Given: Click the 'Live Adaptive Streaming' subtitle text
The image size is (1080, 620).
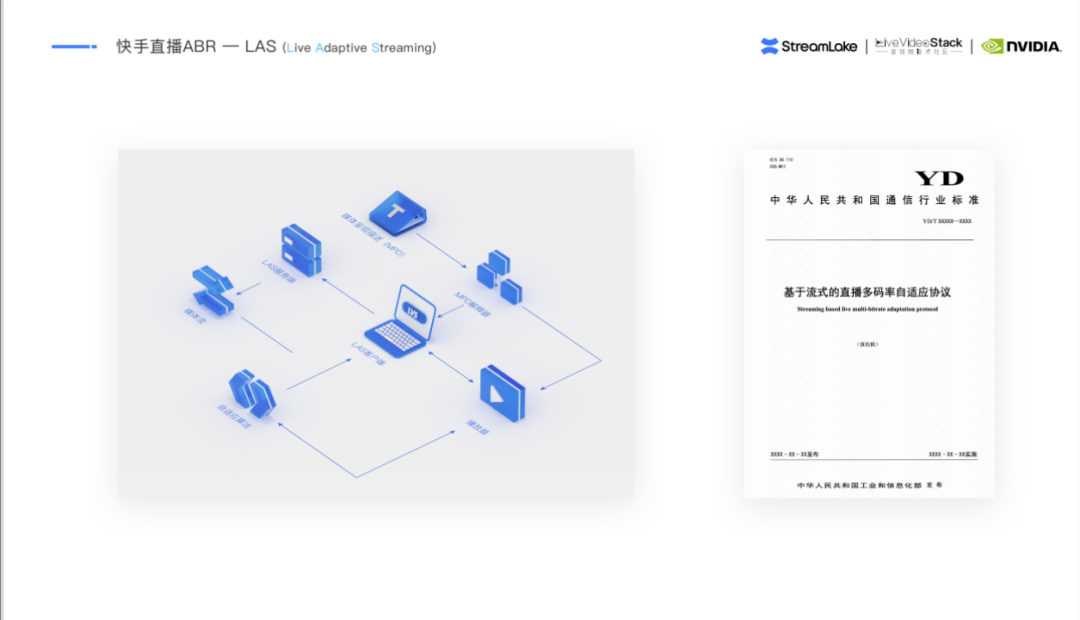Looking at the screenshot, I should [360, 47].
